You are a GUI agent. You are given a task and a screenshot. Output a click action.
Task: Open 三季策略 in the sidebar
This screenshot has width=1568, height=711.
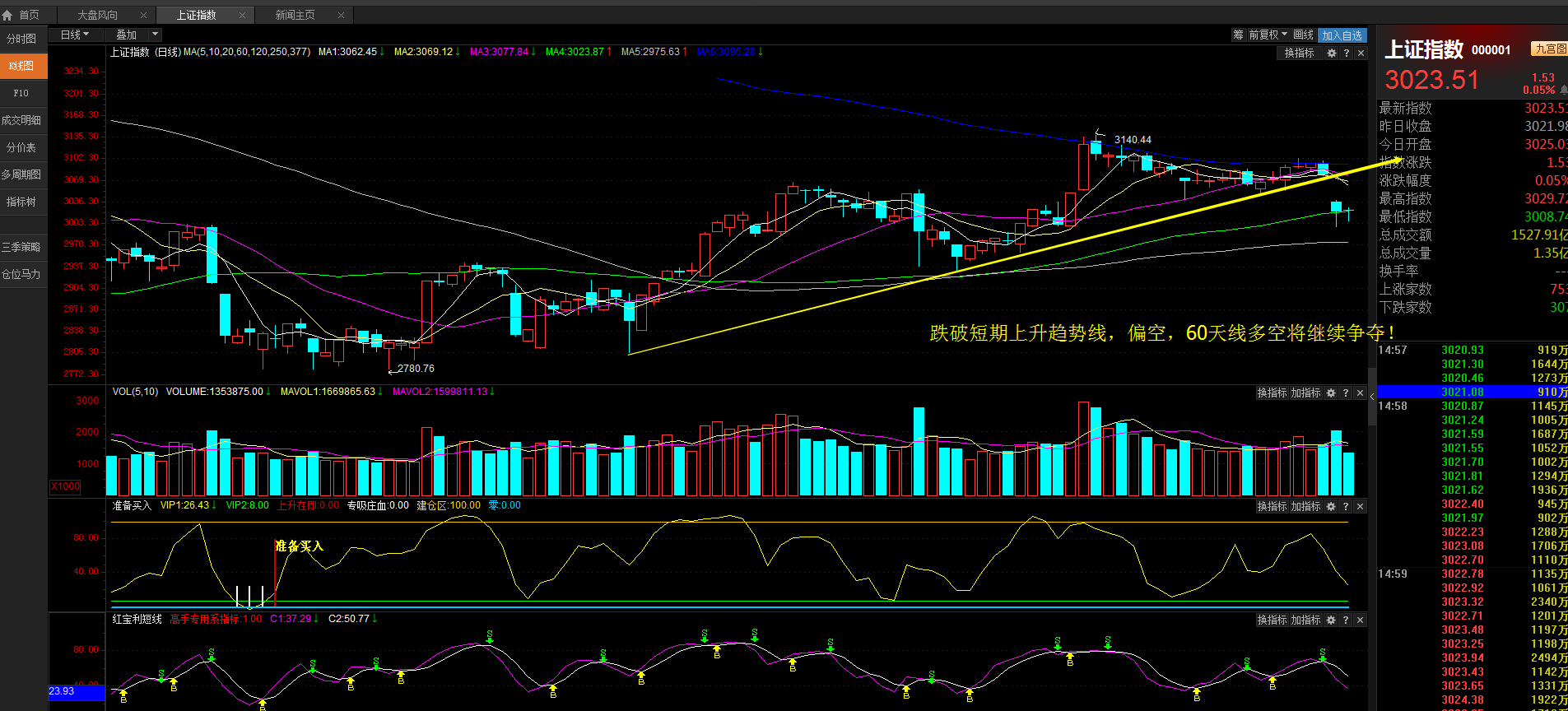22,247
